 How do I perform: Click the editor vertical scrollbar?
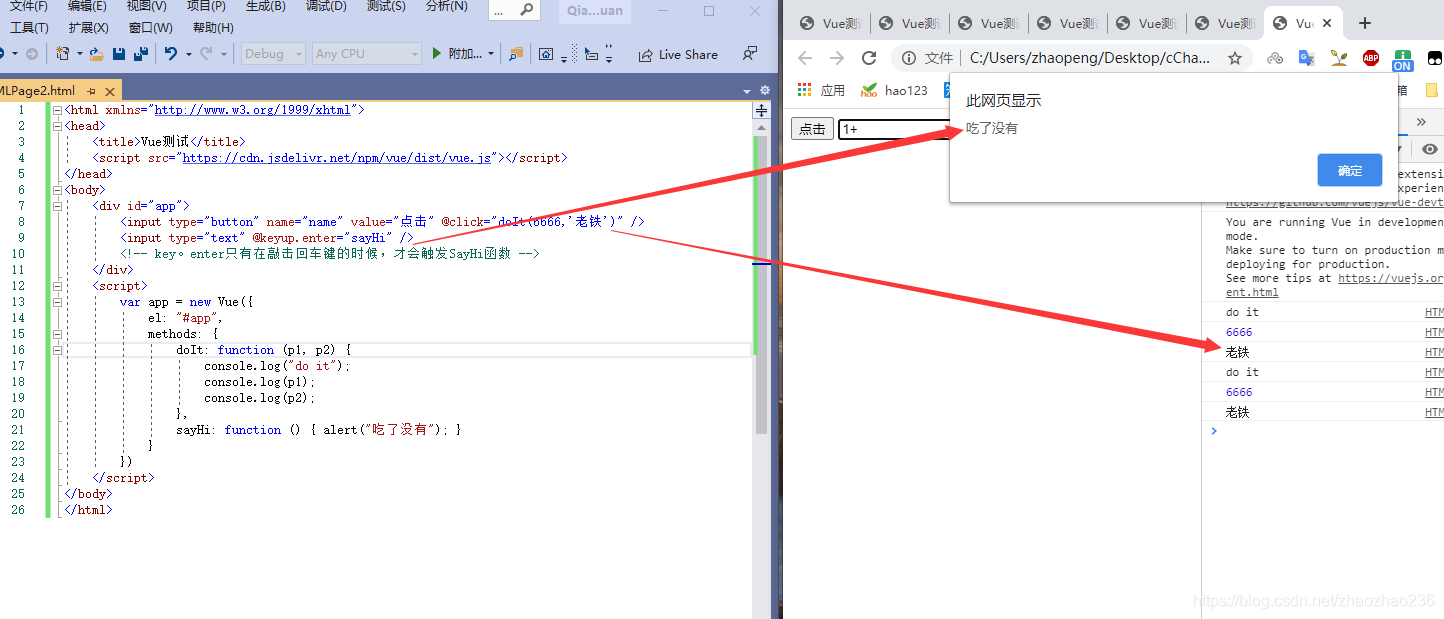(x=762, y=285)
